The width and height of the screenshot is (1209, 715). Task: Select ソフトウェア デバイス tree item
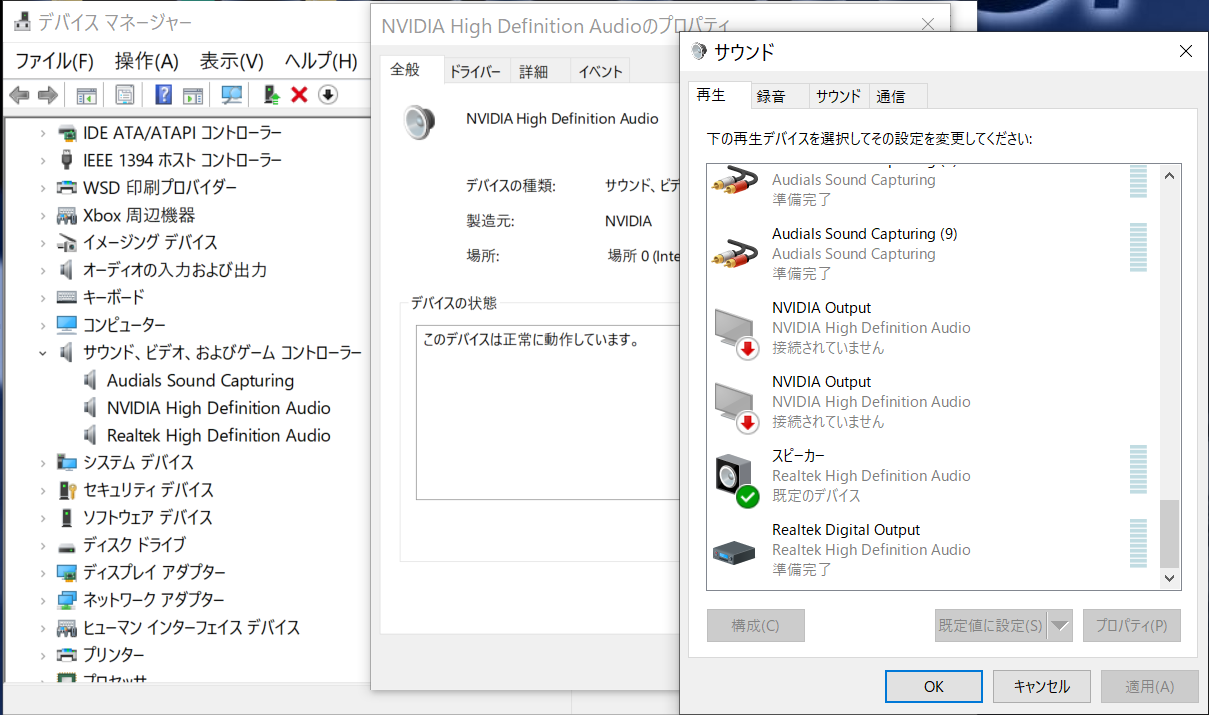click(x=147, y=518)
